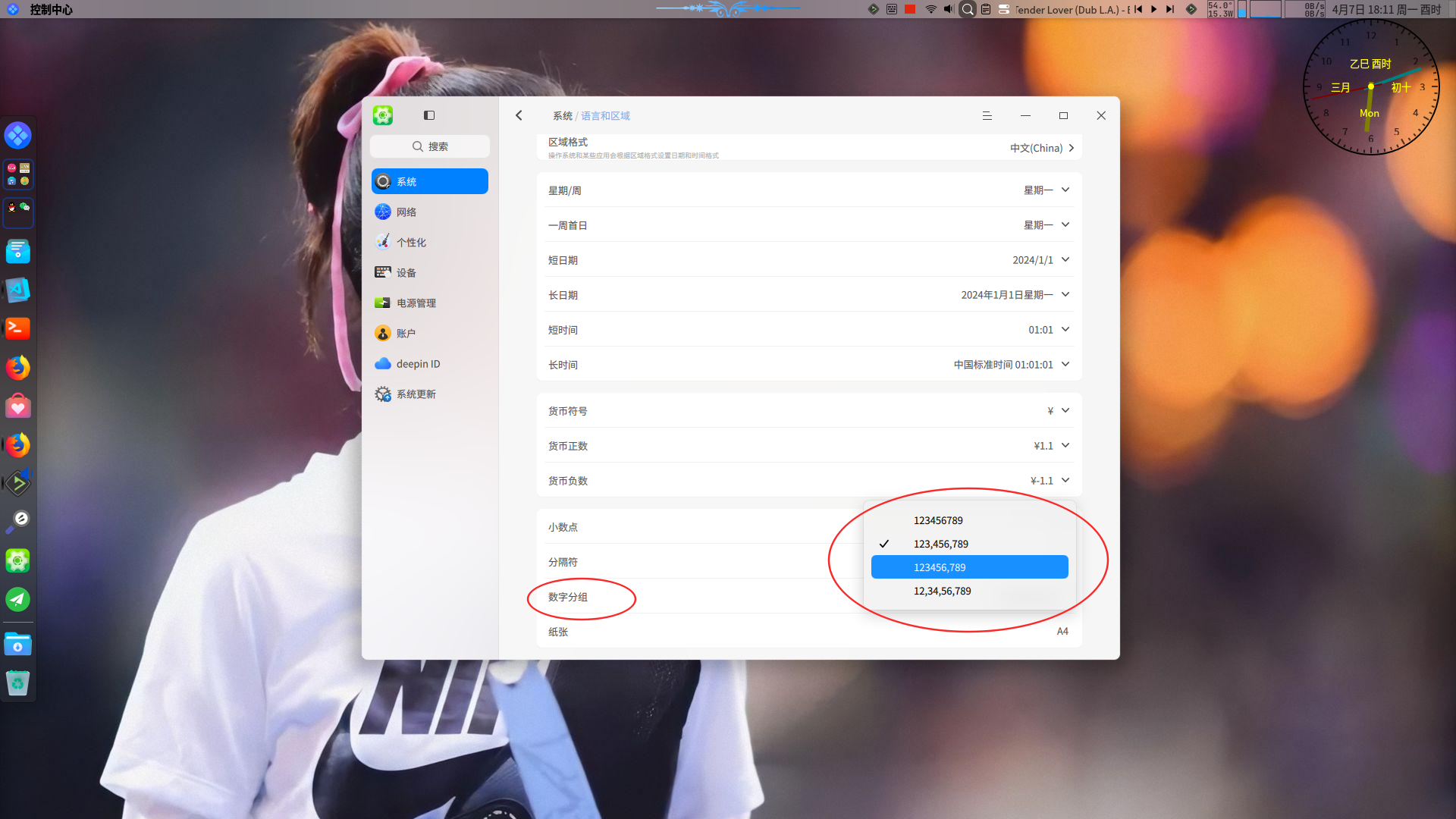Viewport: 1456px width, 819px height.
Task: Open the 货币符号 dropdown
Action: [809, 411]
